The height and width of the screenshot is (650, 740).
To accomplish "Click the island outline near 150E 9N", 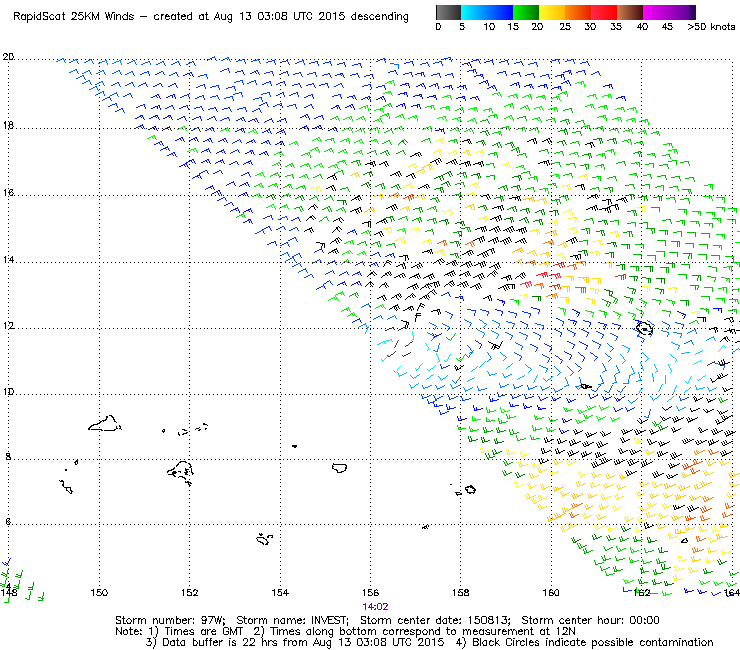I will point(105,423).
